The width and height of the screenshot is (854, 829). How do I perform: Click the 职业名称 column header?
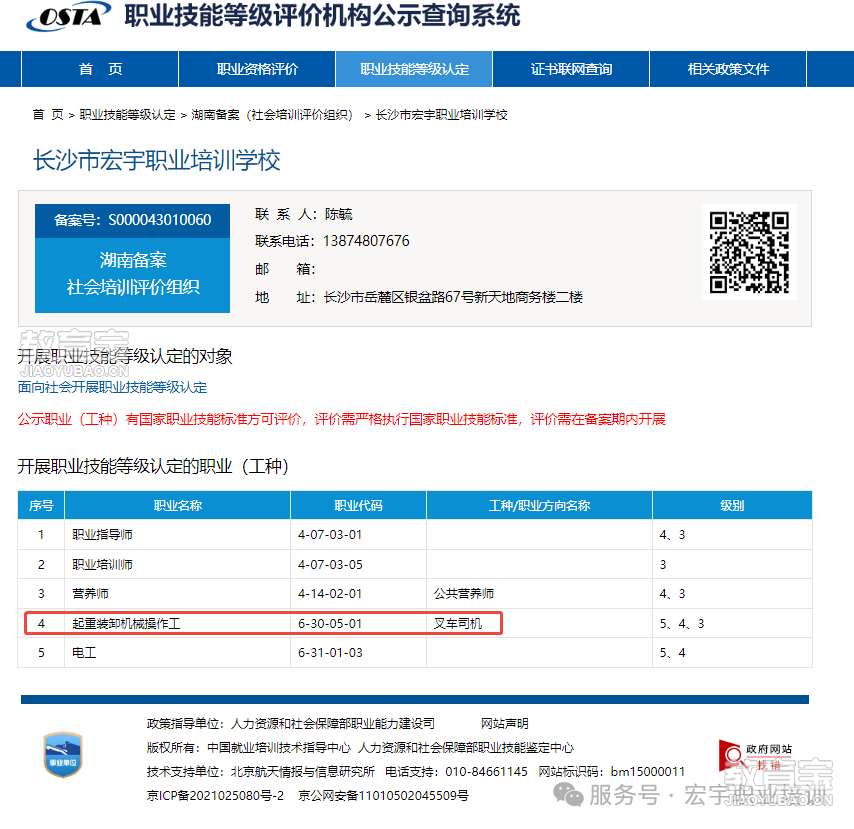178,505
